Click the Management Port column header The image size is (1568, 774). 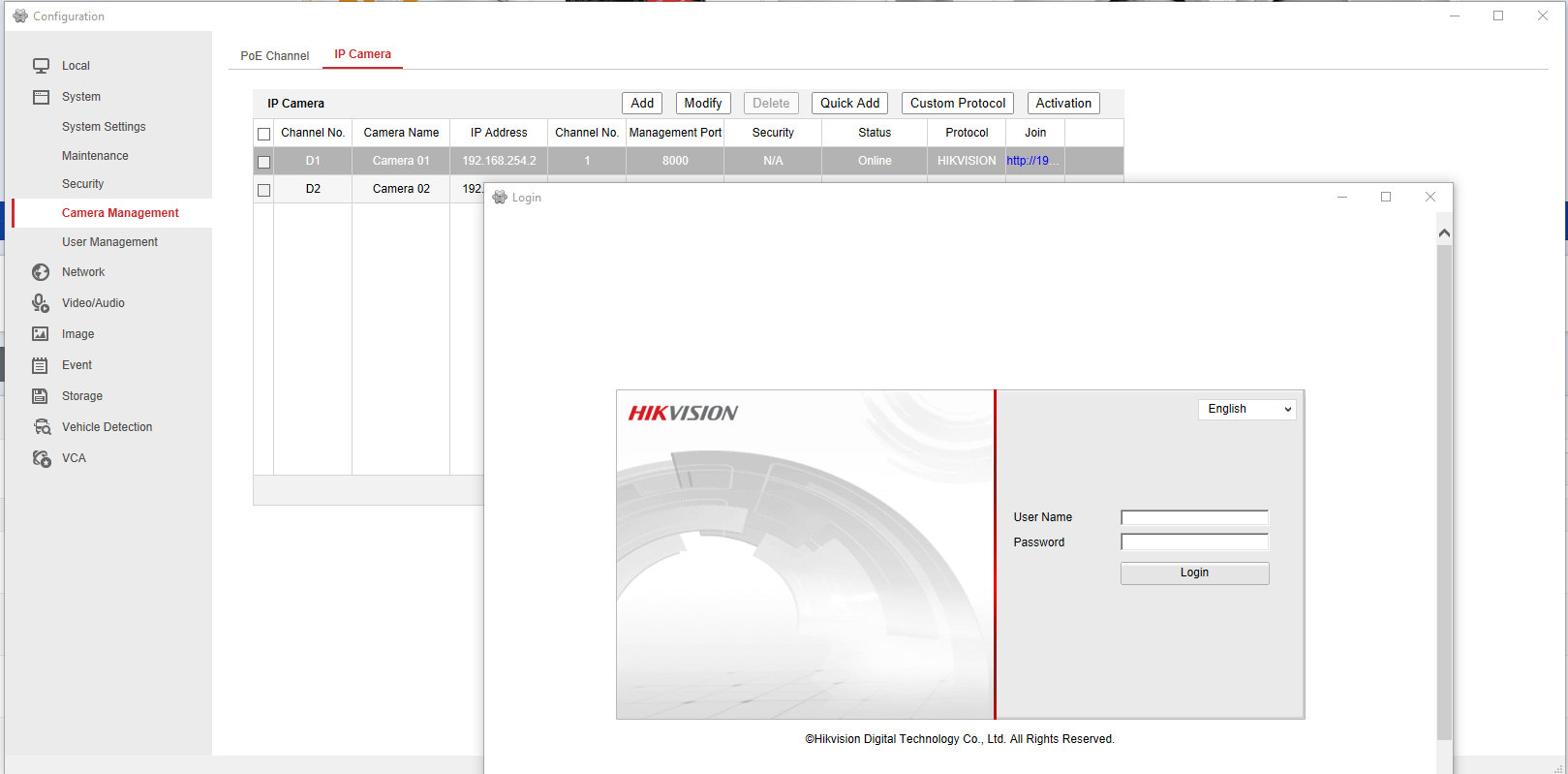[675, 133]
